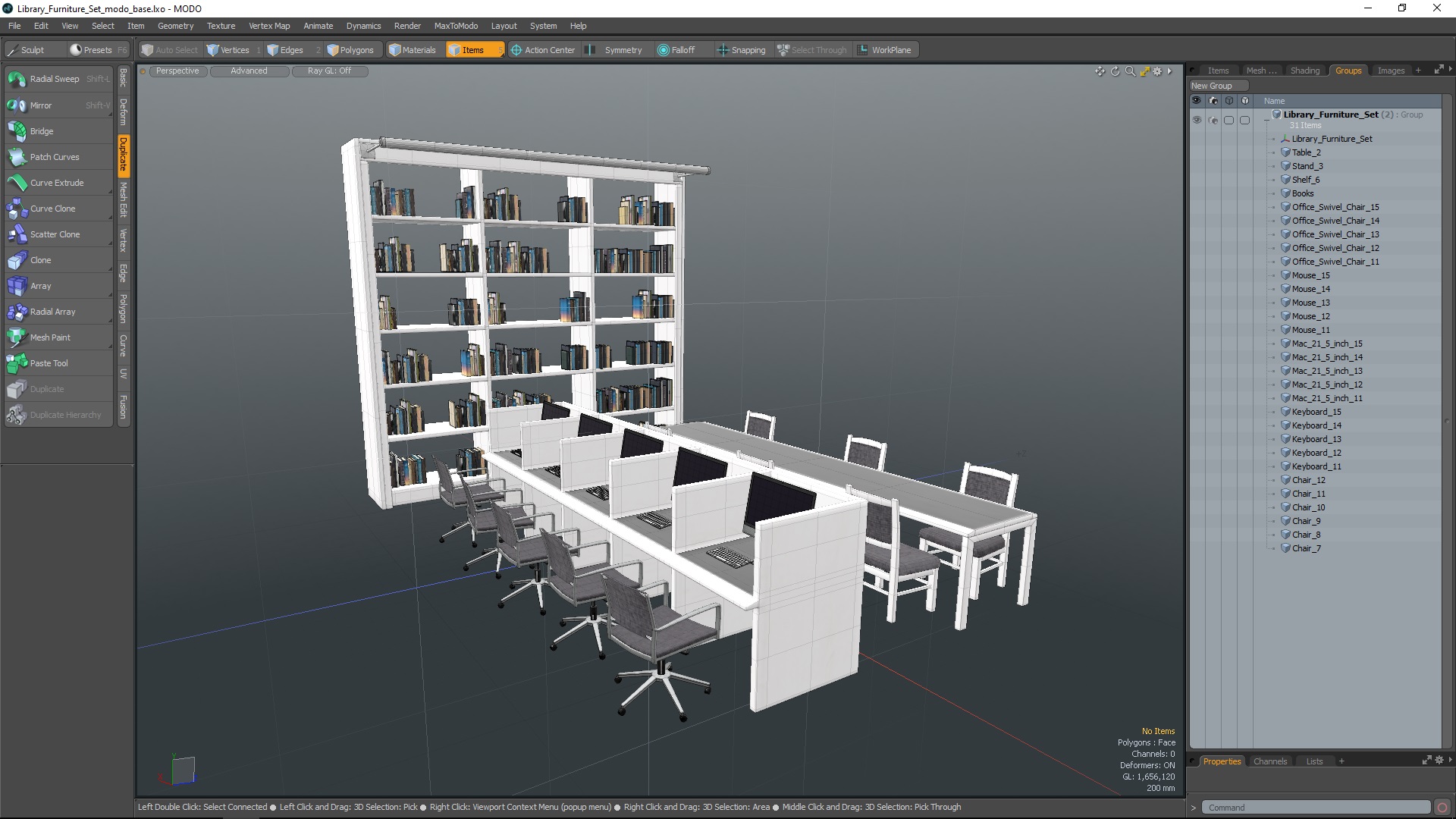
Task: Open the Geometry menu
Action: coord(175,26)
